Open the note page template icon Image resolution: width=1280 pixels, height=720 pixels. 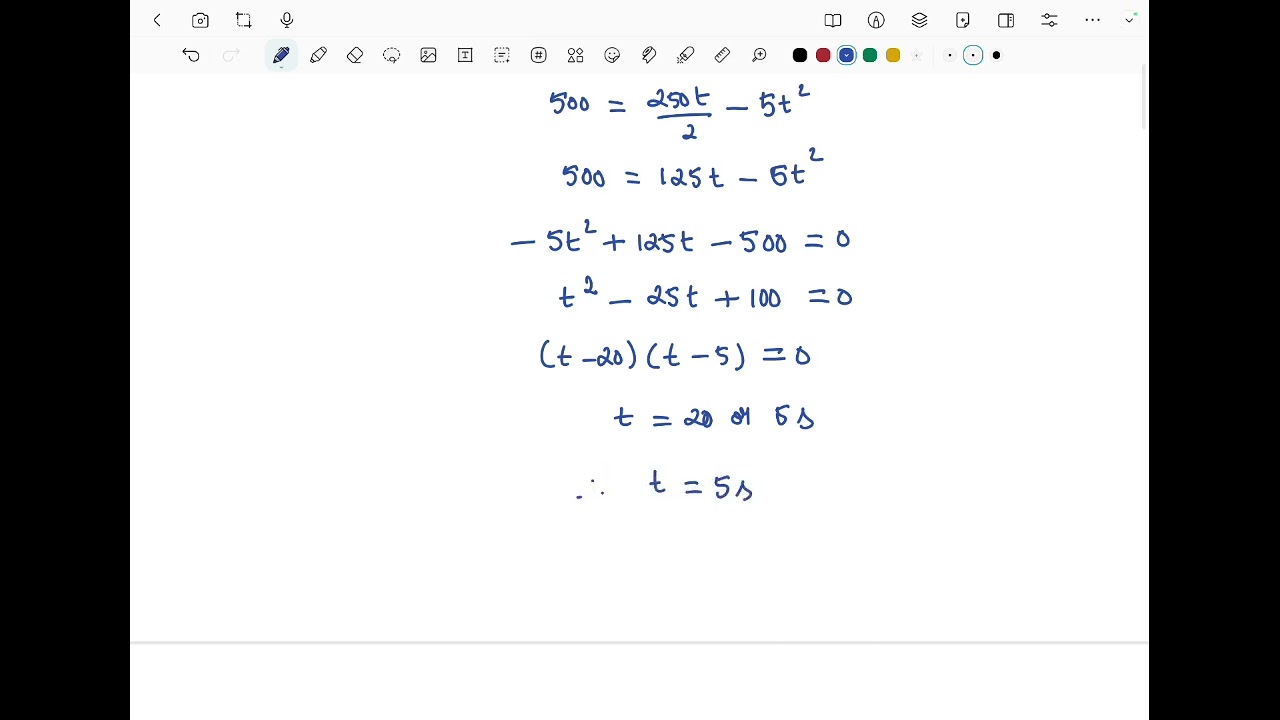click(x=963, y=20)
